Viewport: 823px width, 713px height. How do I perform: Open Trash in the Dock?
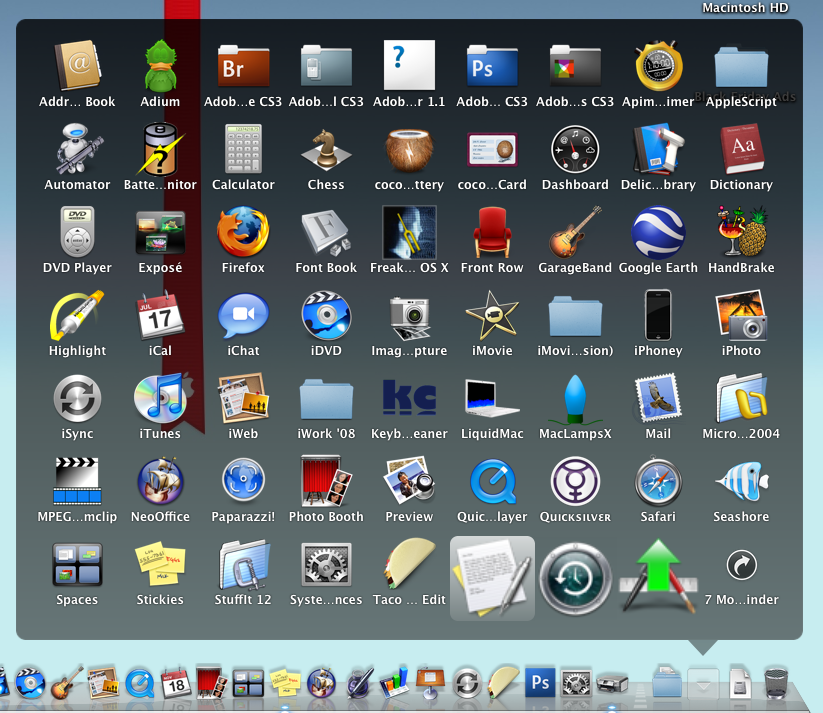click(776, 681)
